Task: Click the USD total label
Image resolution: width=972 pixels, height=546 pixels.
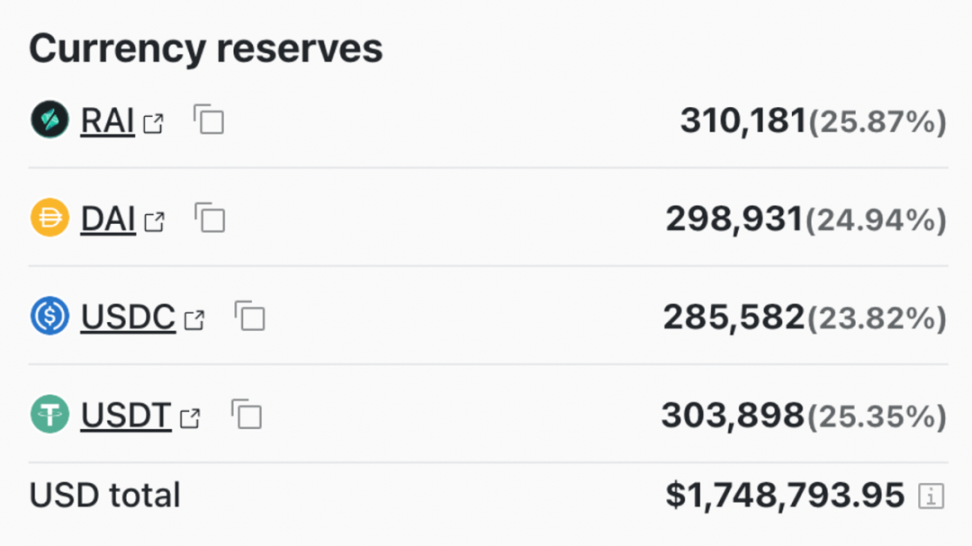Action: (105, 495)
